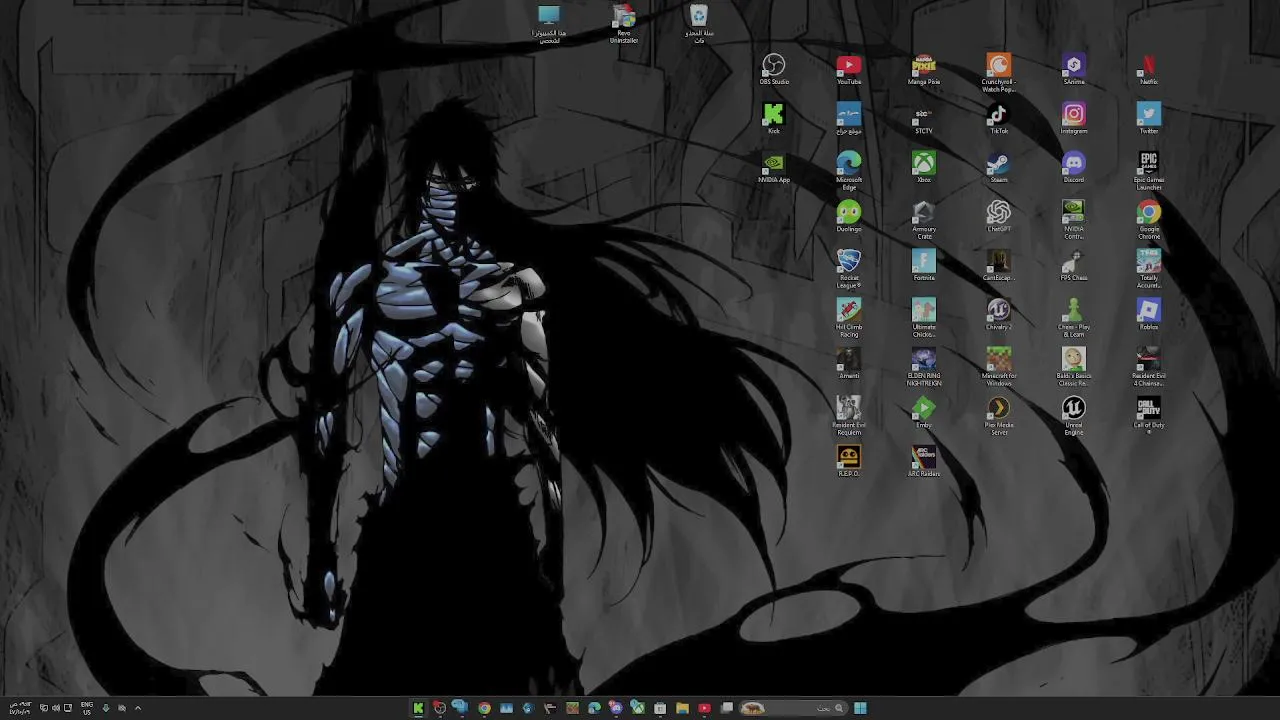This screenshot has height=720, width=1280.
Task: Open the SAnime shortcut
Action: [1074, 69]
